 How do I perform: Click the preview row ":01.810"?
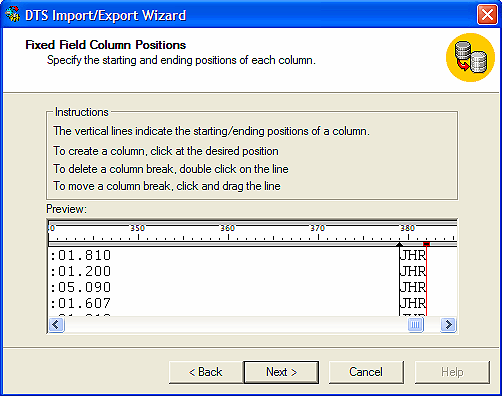point(80,256)
